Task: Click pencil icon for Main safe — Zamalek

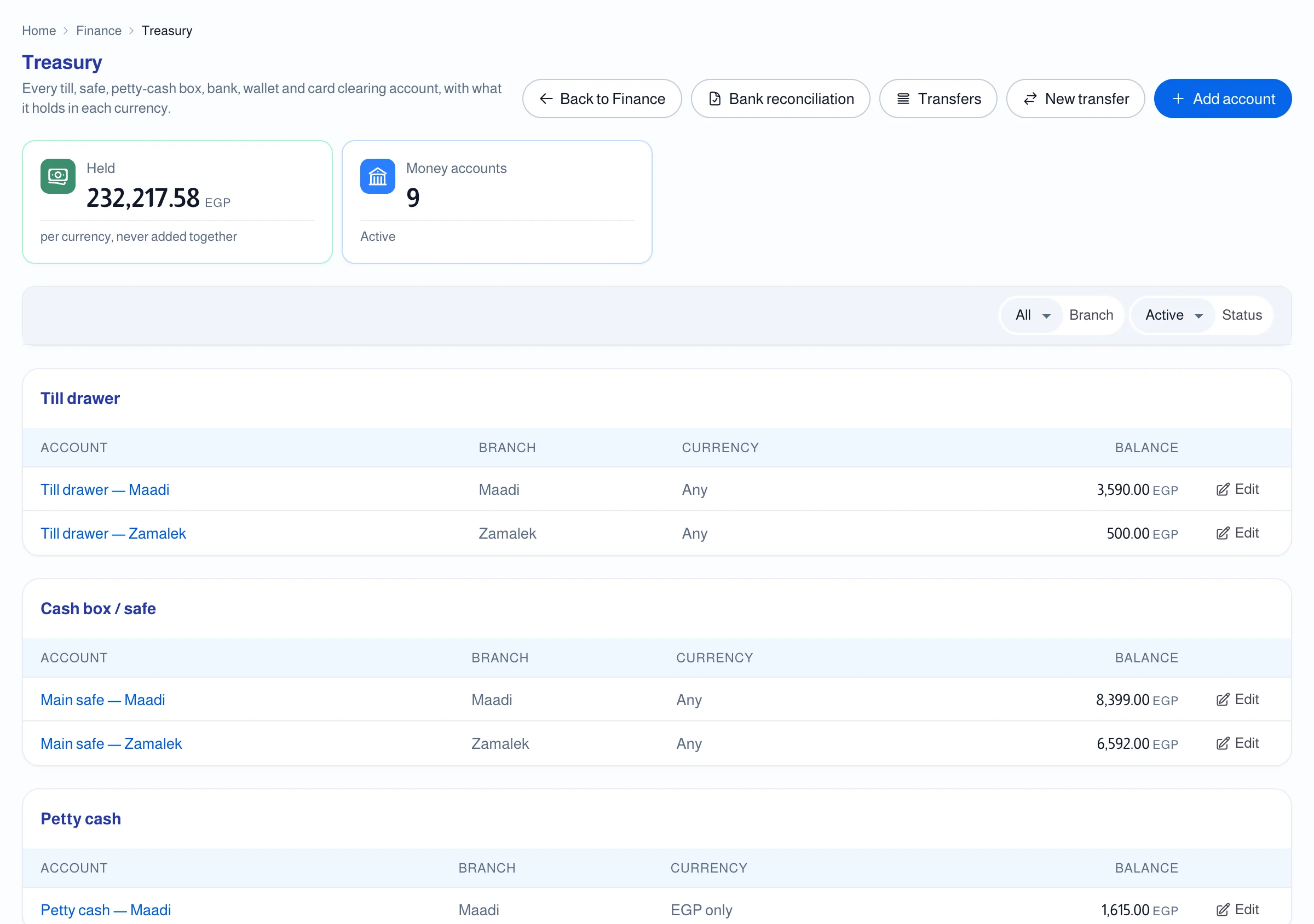Action: [1223, 743]
